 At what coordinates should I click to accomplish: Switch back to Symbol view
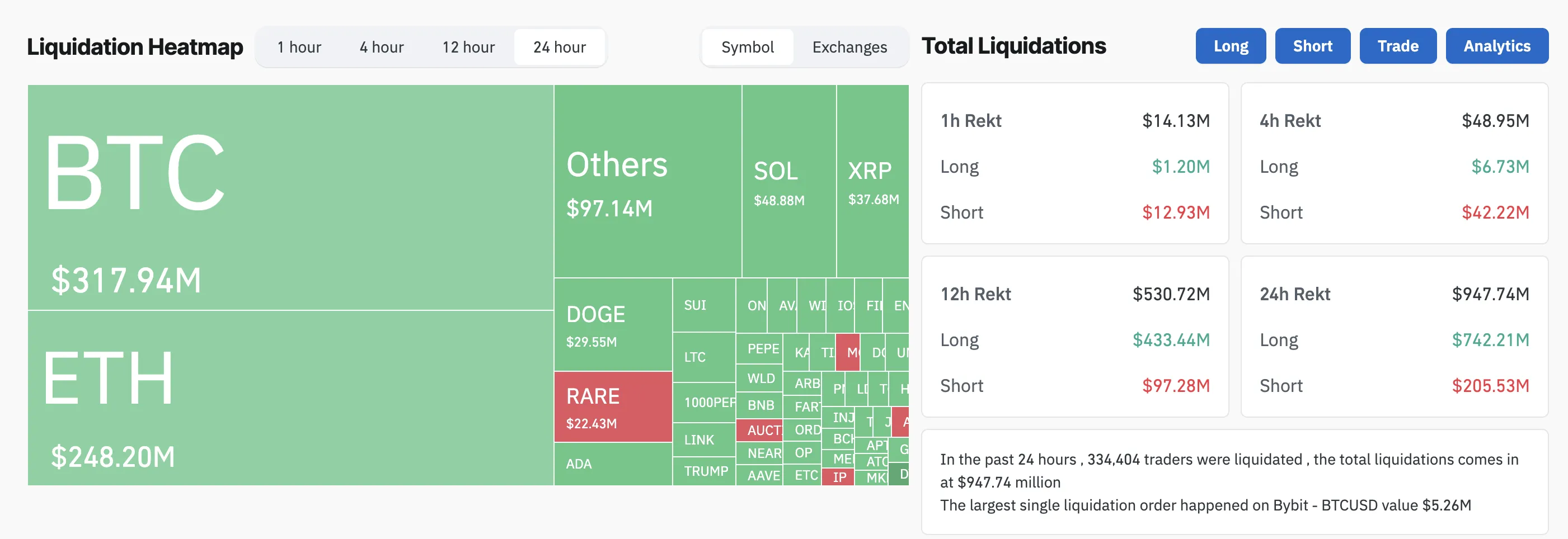tap(748, 47)
